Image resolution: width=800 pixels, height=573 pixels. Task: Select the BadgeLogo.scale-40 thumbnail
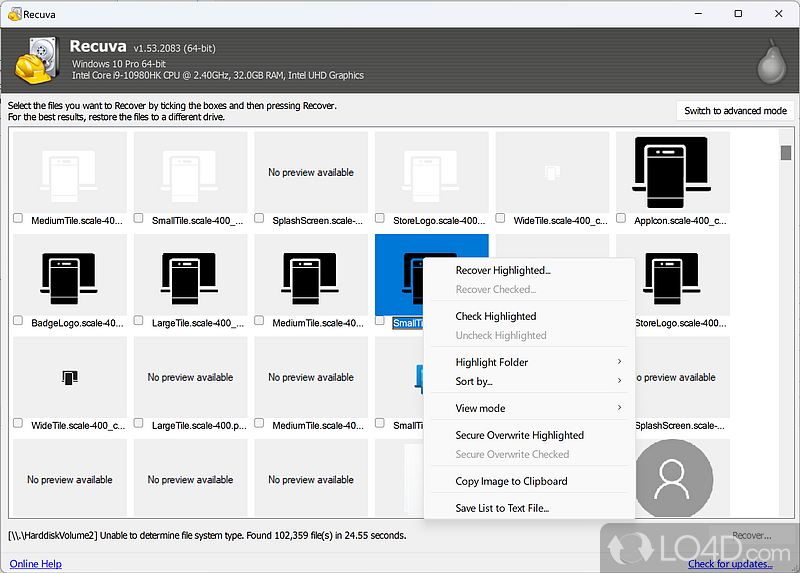(x=70, y=275)
